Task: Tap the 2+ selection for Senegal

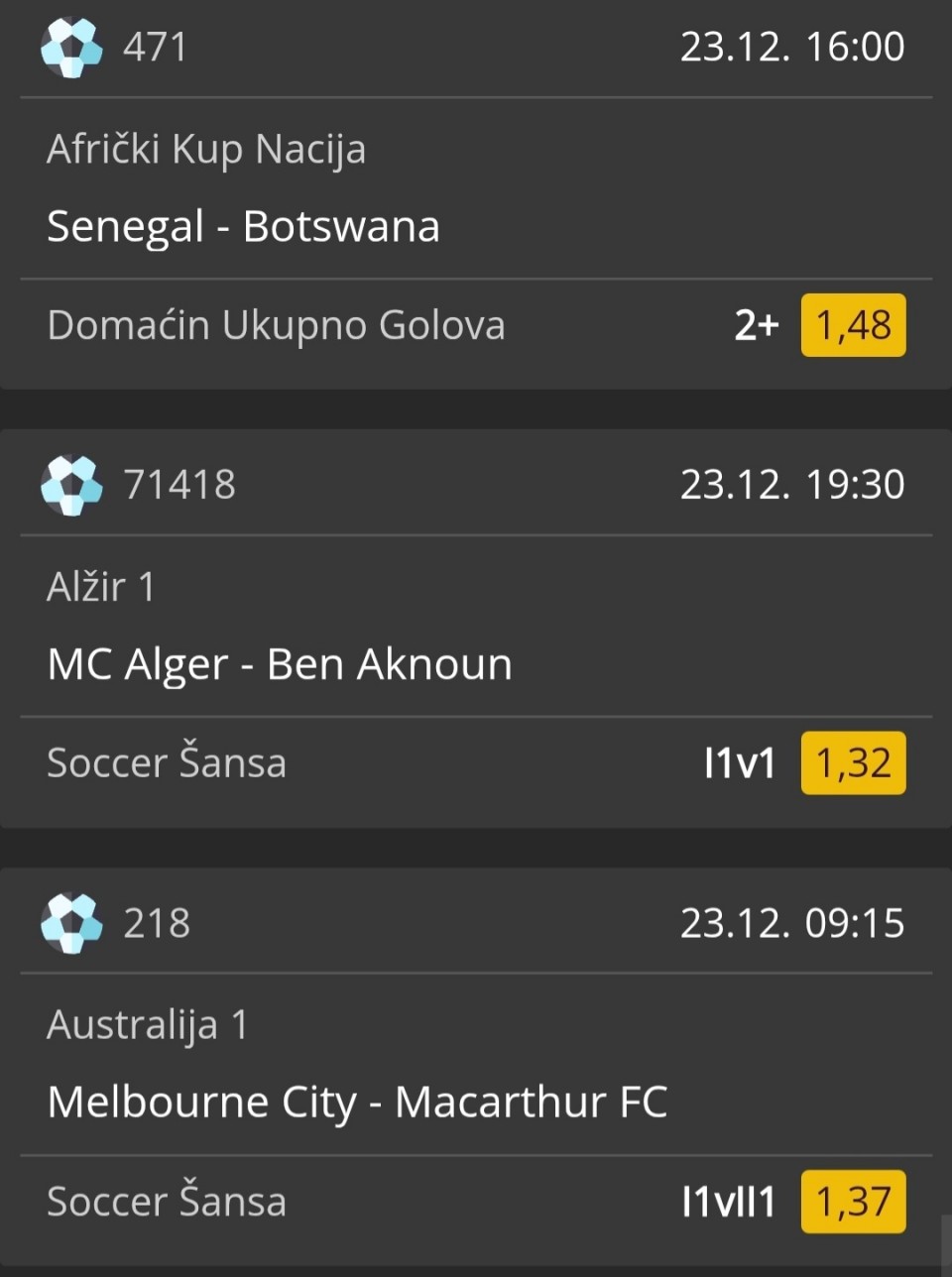Action: [756, 325]
